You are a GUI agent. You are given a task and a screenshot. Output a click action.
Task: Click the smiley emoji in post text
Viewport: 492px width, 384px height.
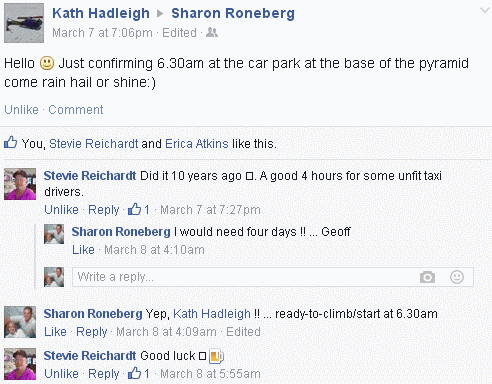click(x=47, y=63)
